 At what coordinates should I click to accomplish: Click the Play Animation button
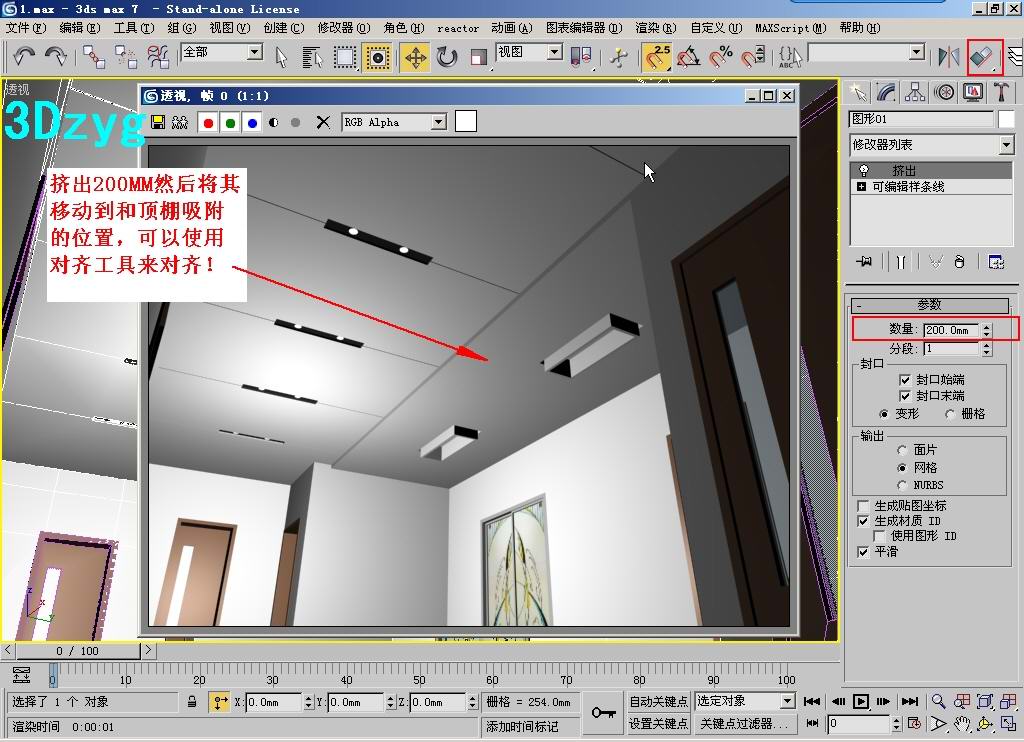pos(861,702)
